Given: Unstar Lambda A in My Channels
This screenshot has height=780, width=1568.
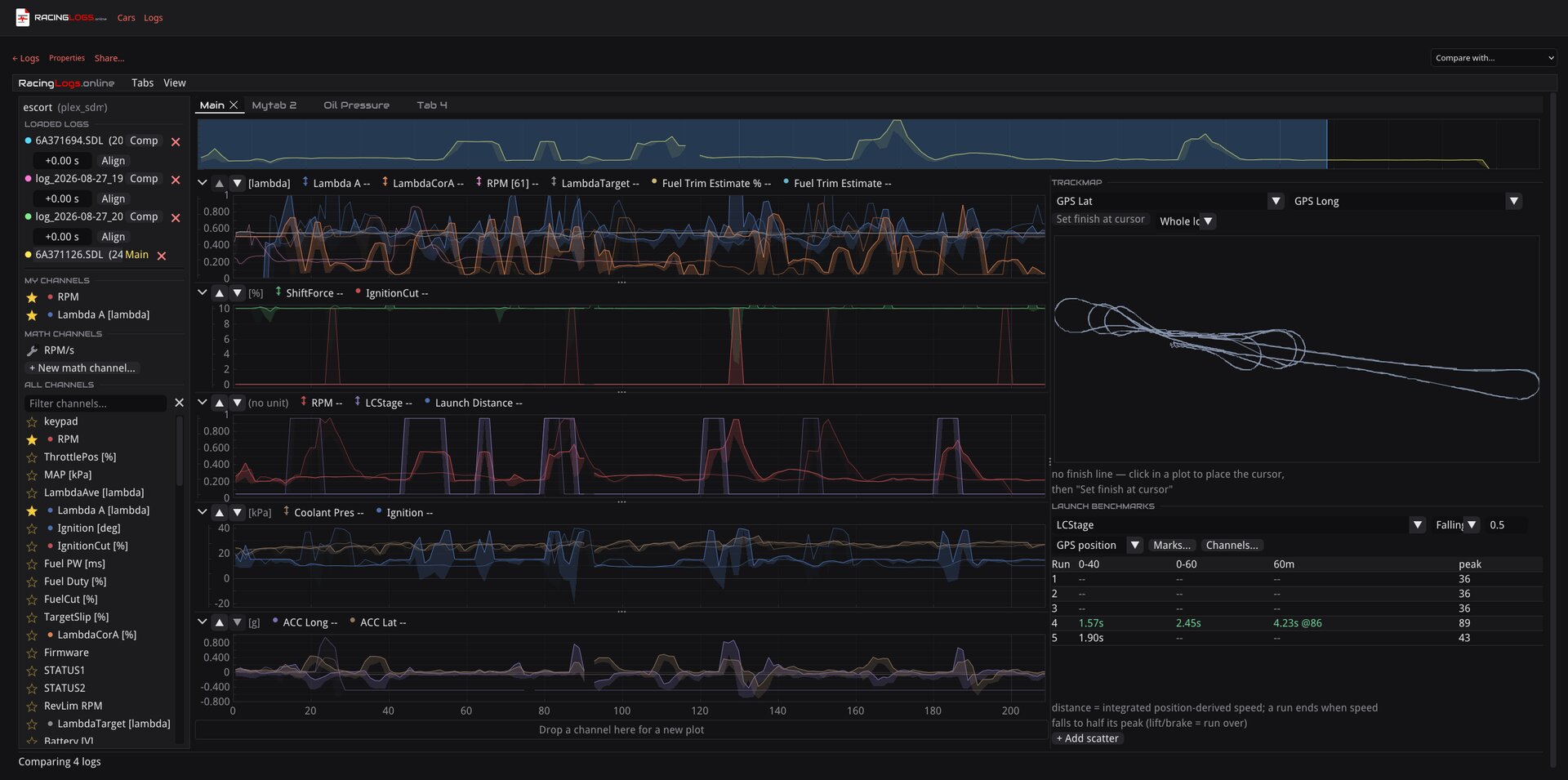Looking at the screenshot, I should click(32, 315).
